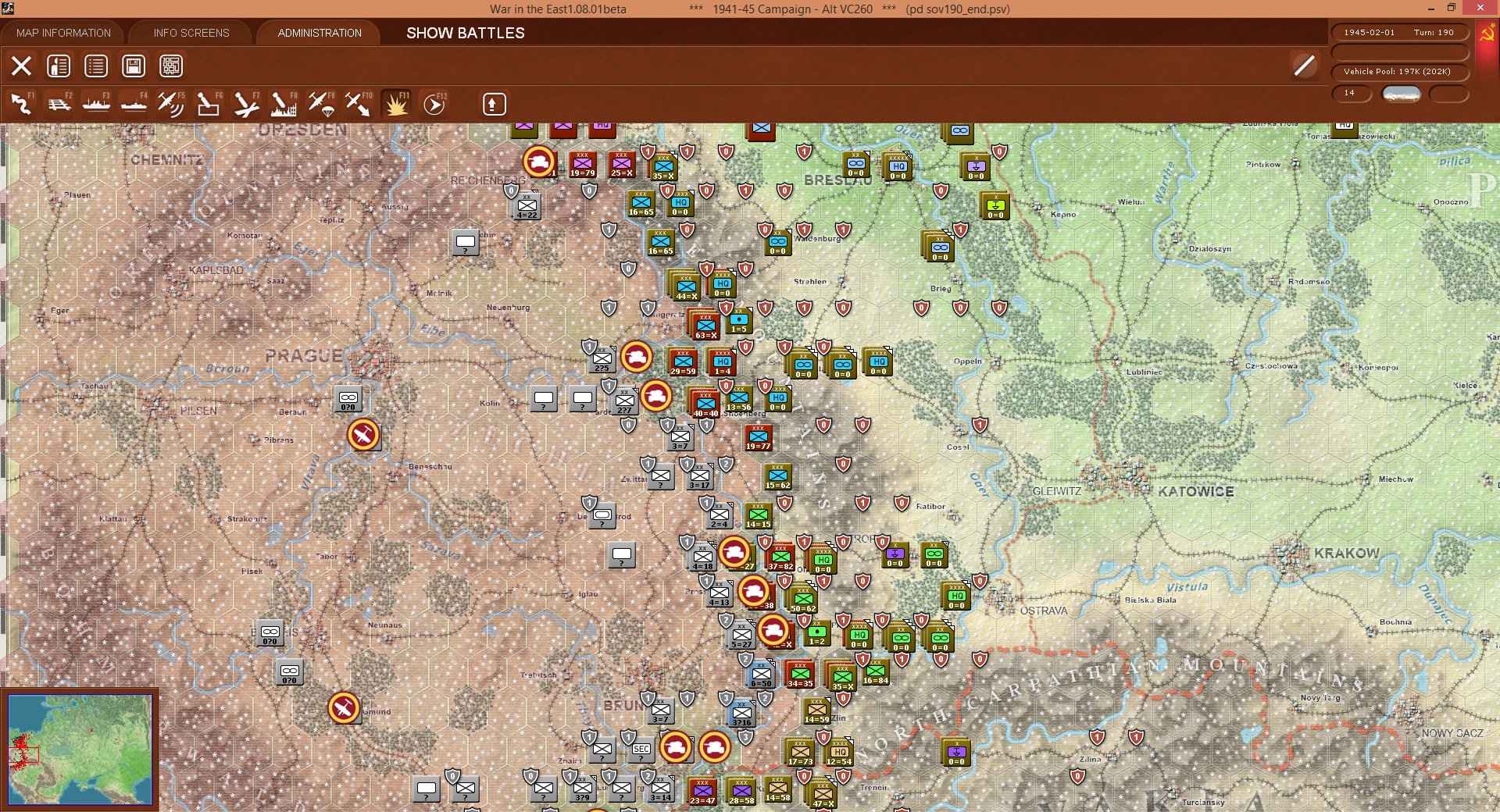Click the Vehicle Pool 197K readout
The width and height of the screenshot is (1500, 812).
click(1399, 72)
